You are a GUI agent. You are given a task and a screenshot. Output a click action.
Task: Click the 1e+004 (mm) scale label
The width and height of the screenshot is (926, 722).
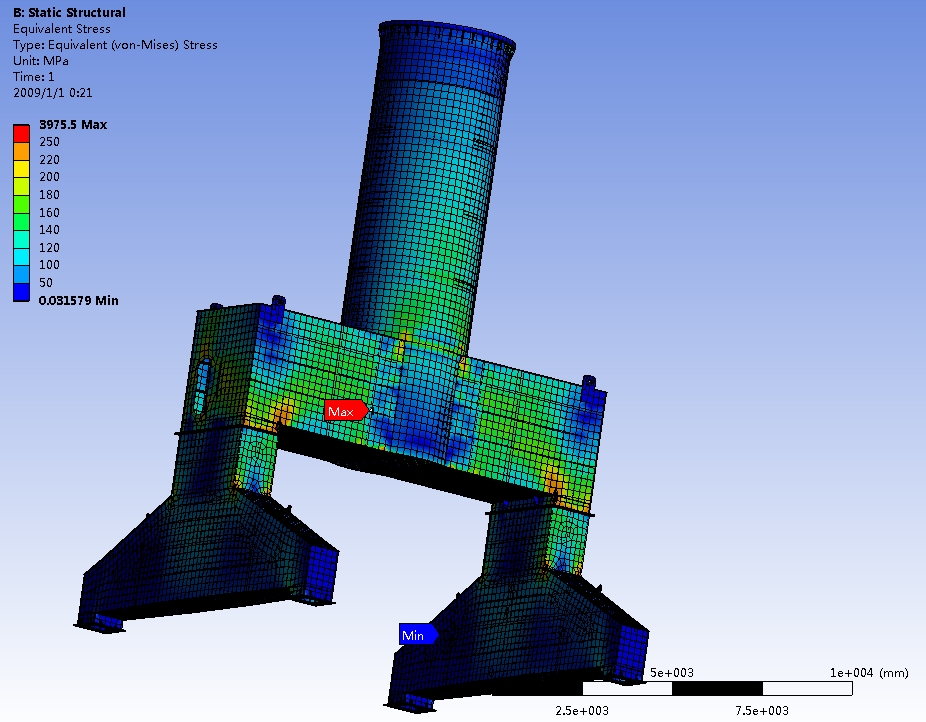coord(866,672)
